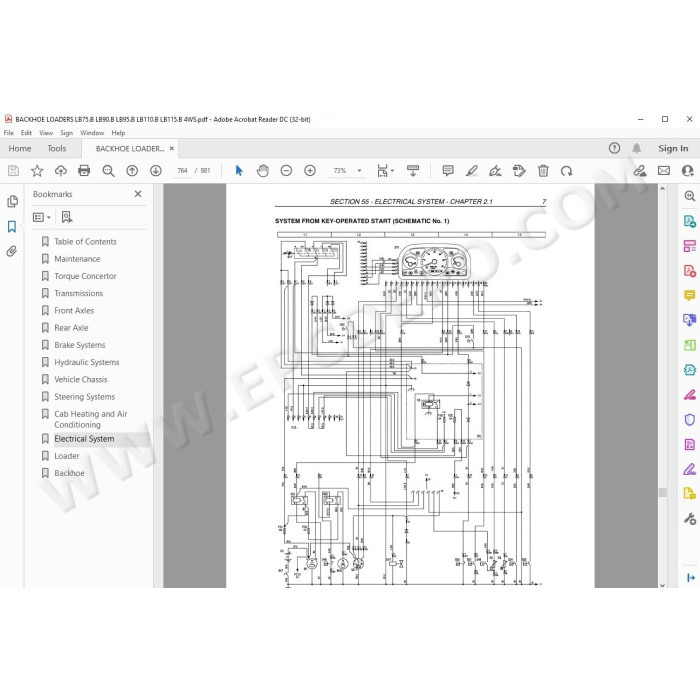
Task: Open bookmarks options dropdown
Action: [x=42, y=217]
